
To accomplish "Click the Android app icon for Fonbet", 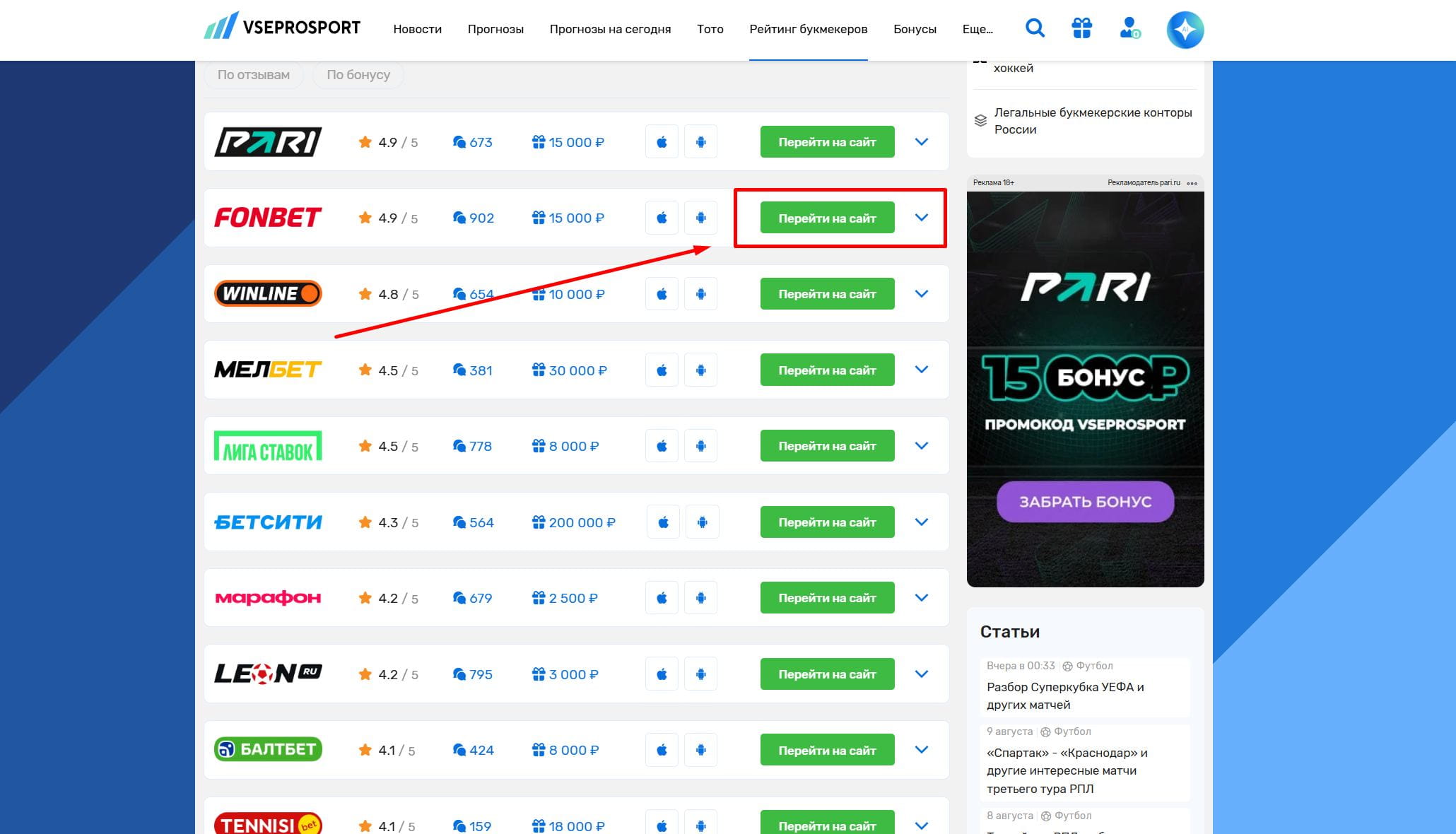I will point(700,218).
